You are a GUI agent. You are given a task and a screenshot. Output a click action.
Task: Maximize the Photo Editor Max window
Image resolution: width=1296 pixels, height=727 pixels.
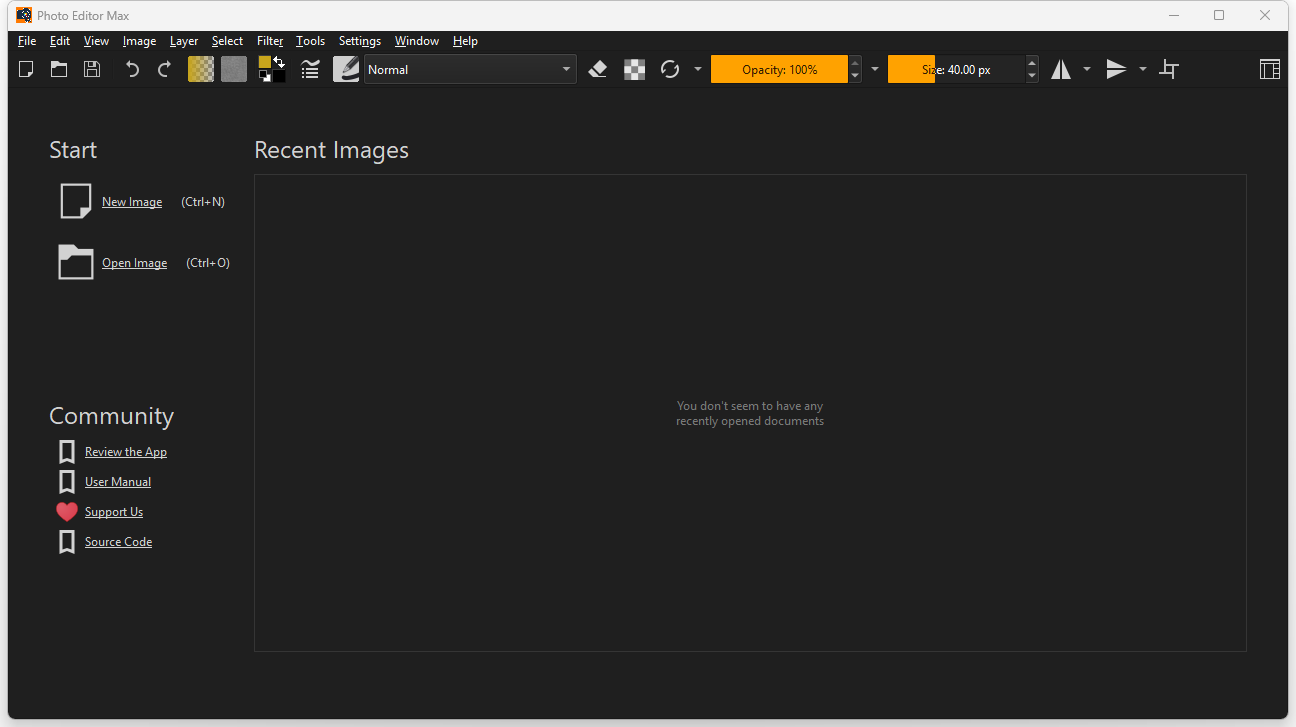click(1219, 15)
